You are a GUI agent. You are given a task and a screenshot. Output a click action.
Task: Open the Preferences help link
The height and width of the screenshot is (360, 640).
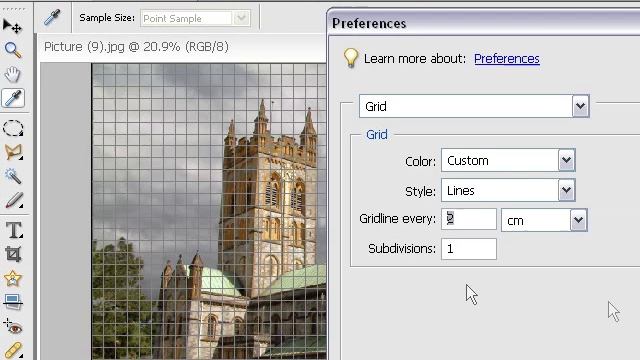(x=507, y=59)
